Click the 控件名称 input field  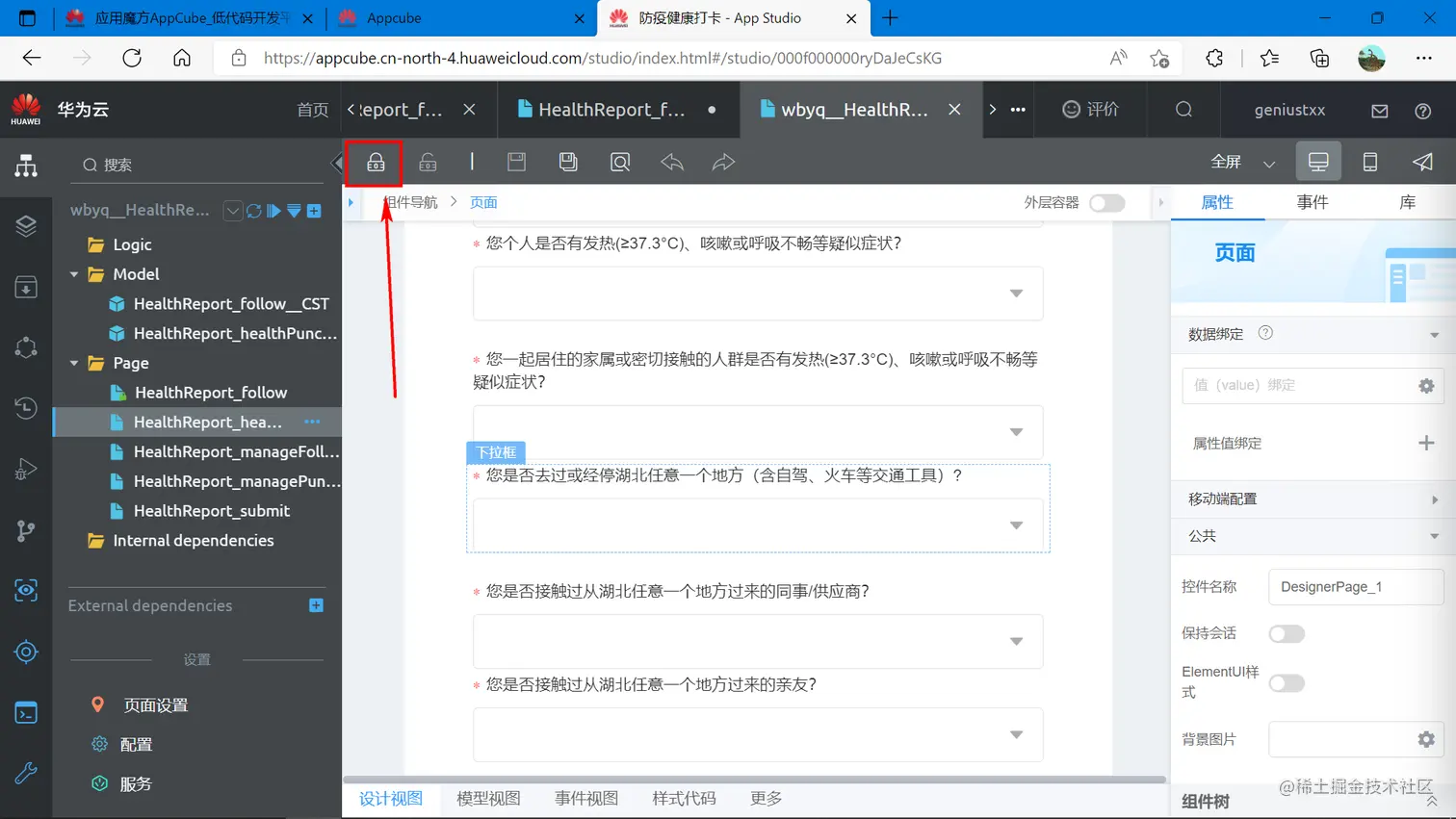point(1356,587)
